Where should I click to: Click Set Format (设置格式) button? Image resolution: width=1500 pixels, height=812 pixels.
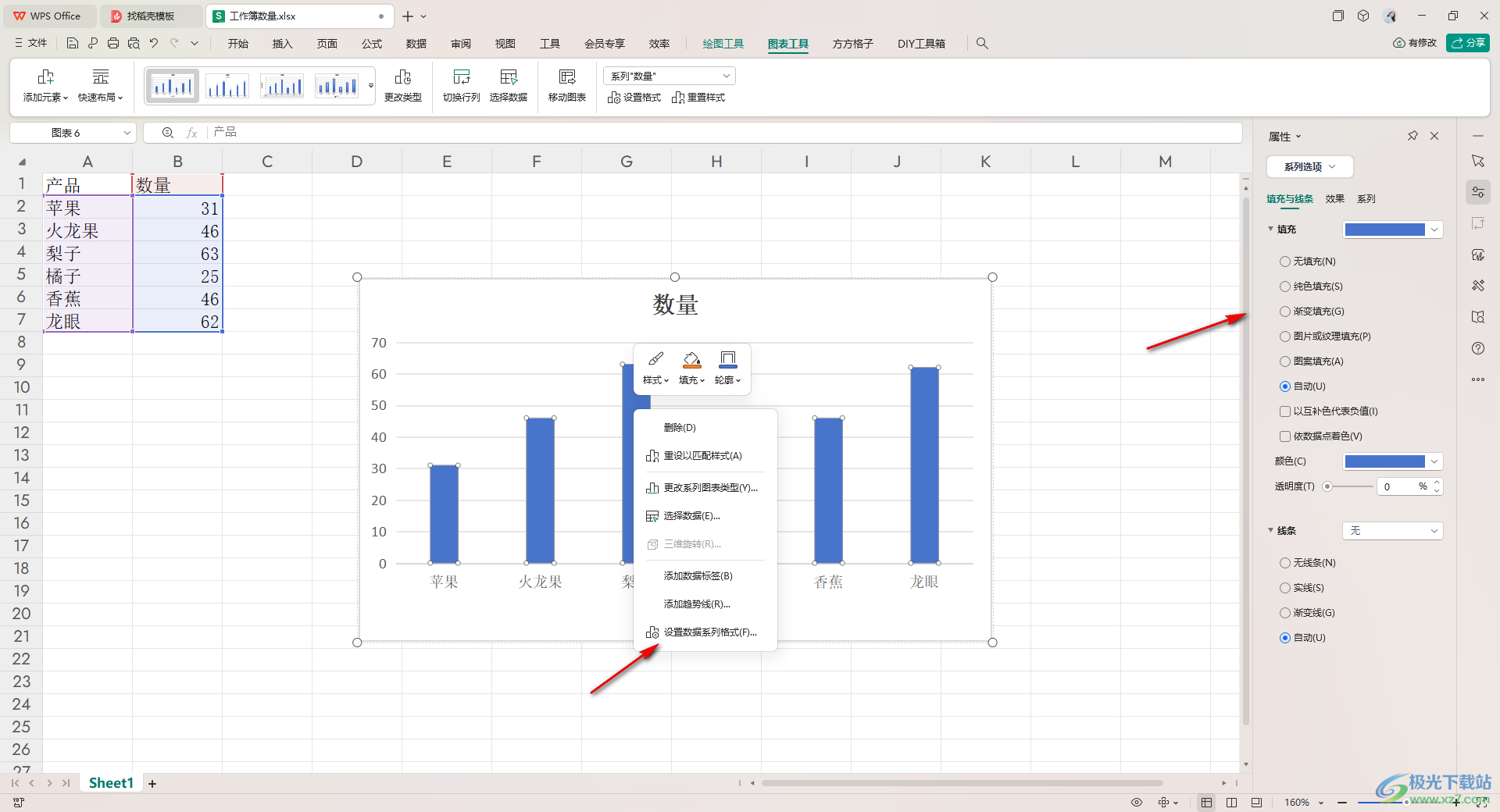[x=634, y=98]
